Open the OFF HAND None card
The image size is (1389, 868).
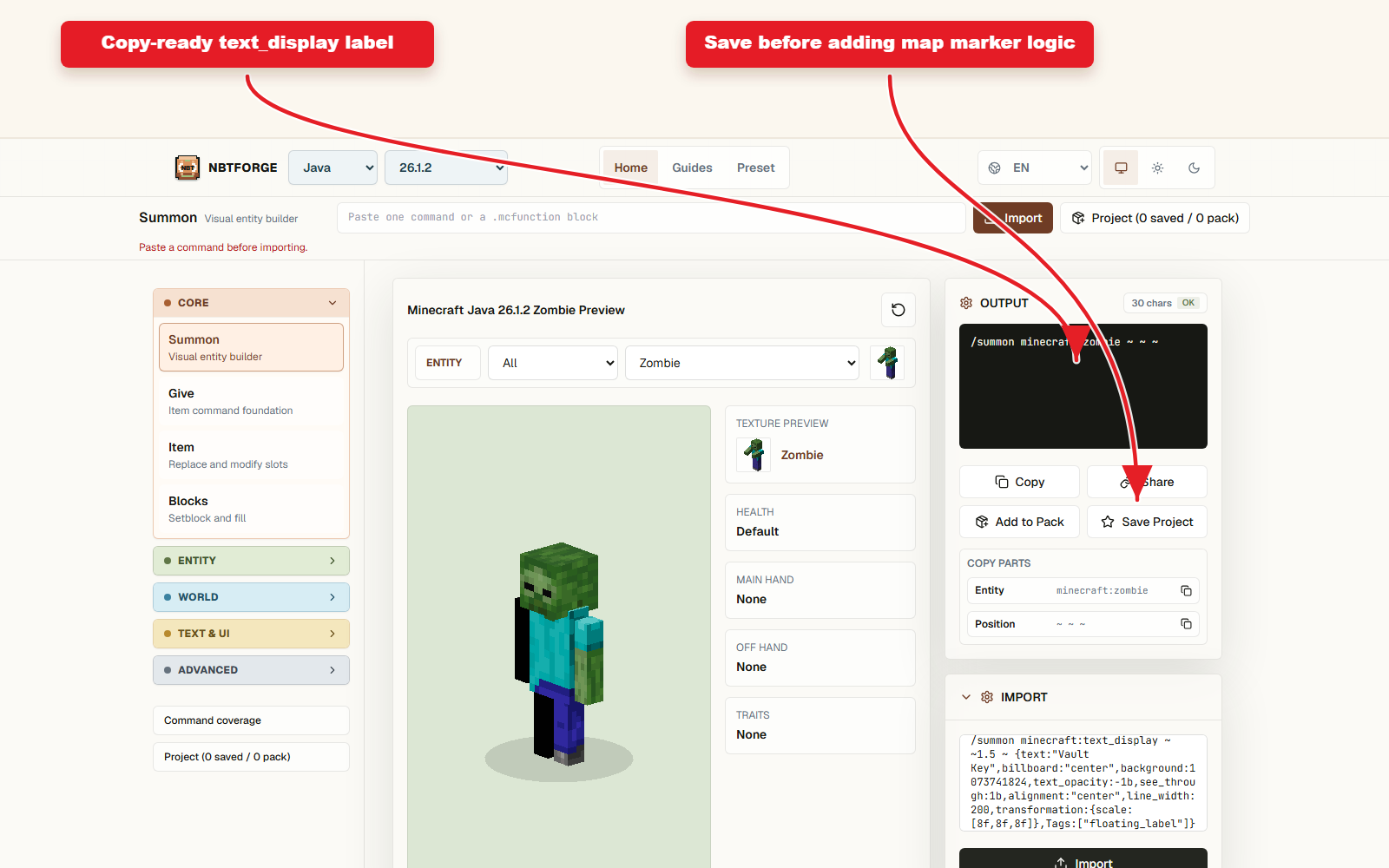(820, 658)
